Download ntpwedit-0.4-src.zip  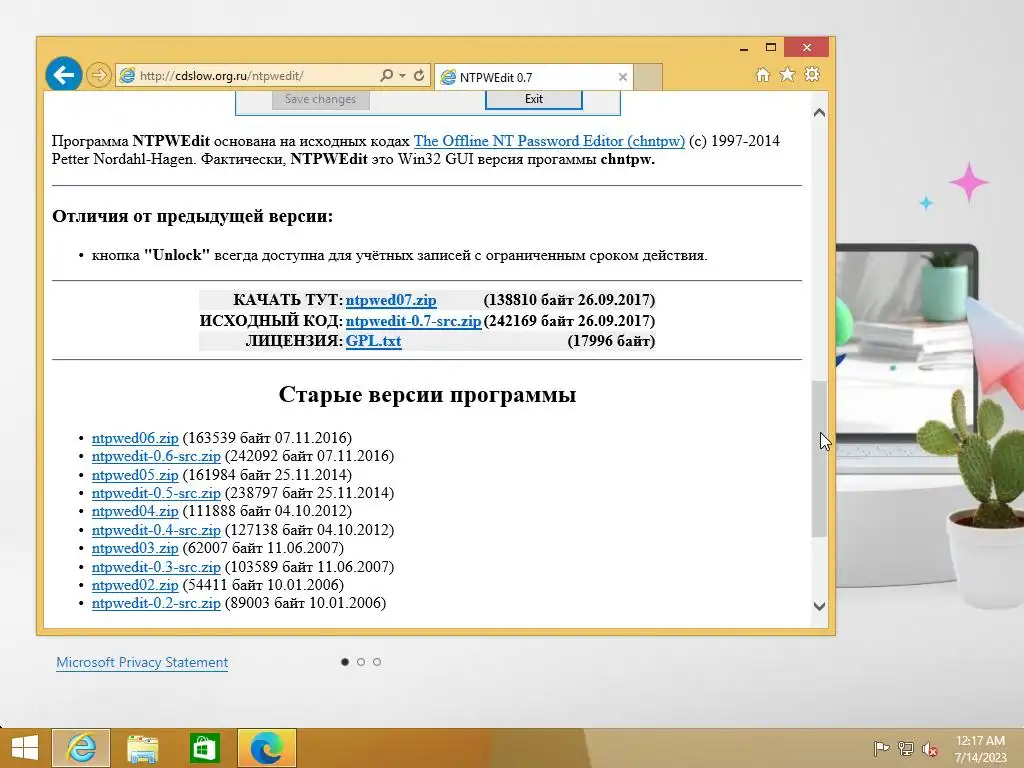[156, 530]
